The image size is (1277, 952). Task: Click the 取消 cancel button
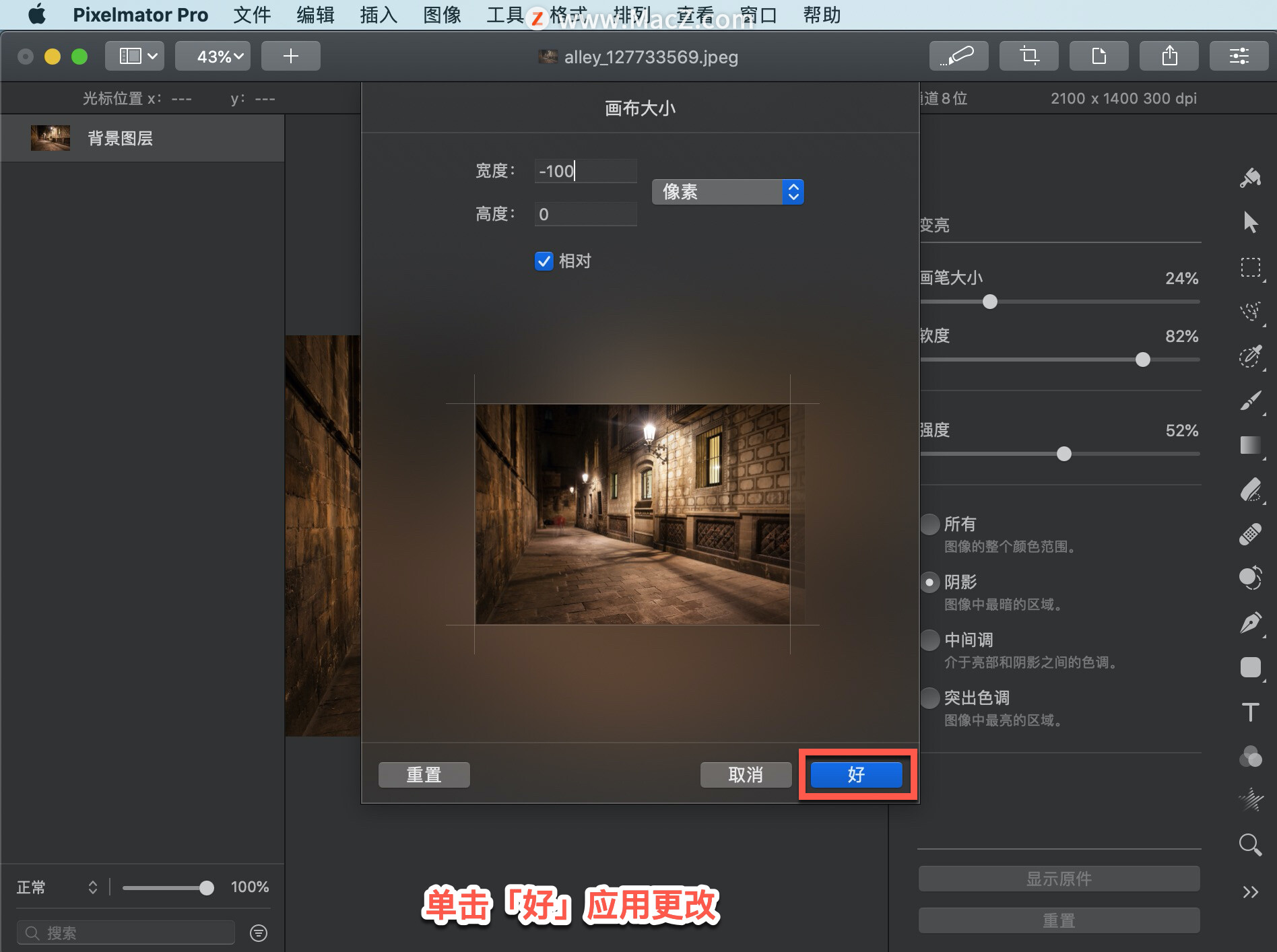[746, 775]
